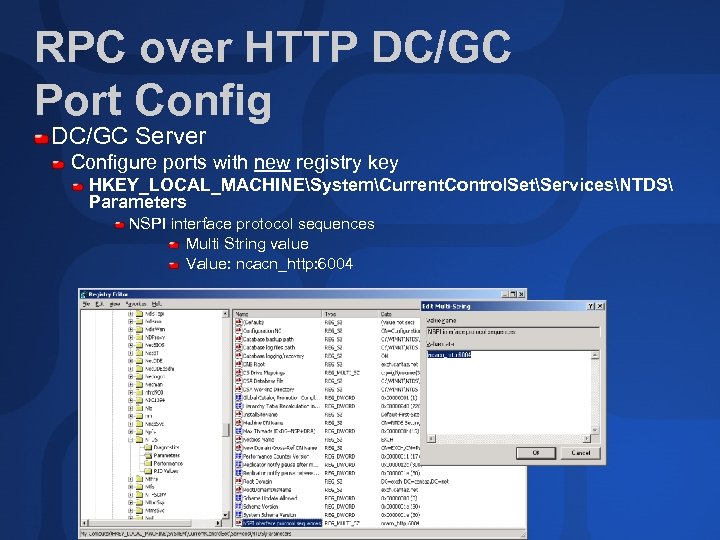Expand the NetBIOS tree node
The width and height of the screenshot is (720, 540).
[130, 345]
